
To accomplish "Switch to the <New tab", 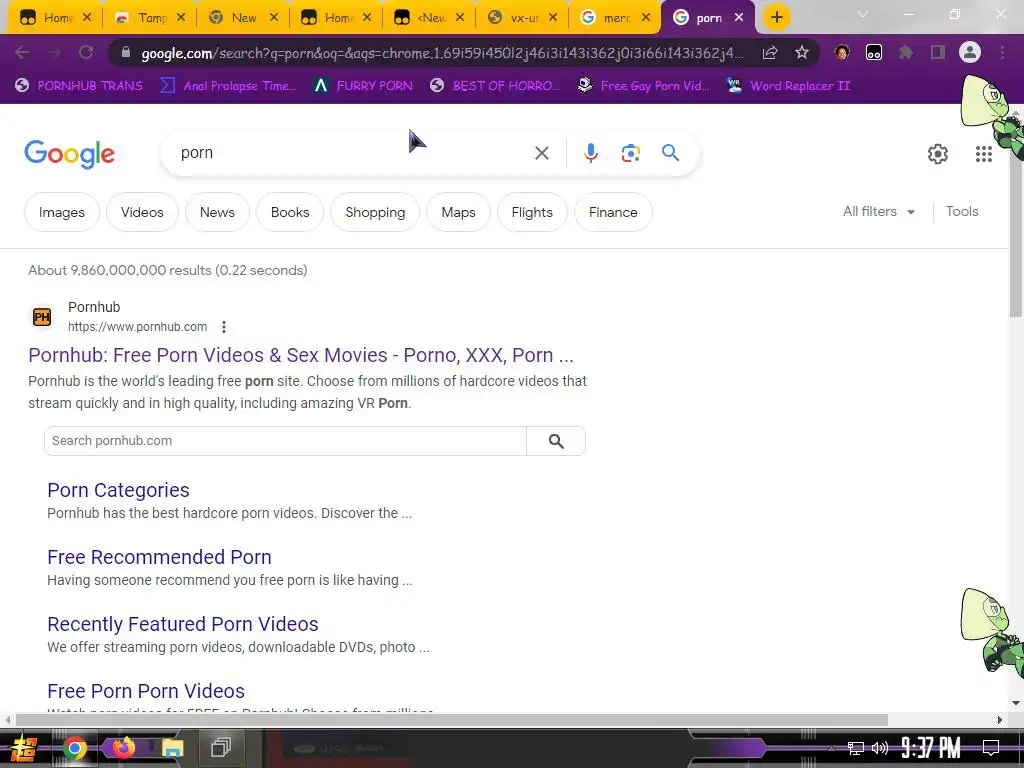I will [431, 18].
